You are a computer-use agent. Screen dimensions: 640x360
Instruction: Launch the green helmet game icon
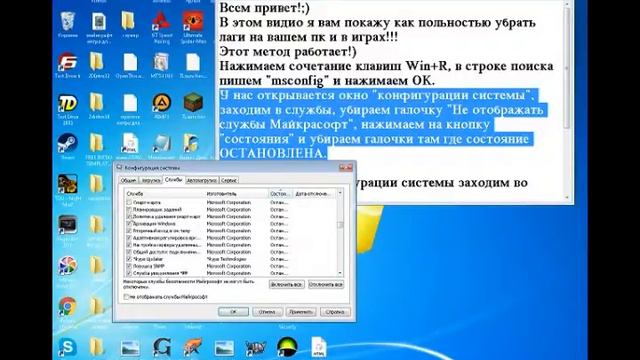tap(287, 347)
